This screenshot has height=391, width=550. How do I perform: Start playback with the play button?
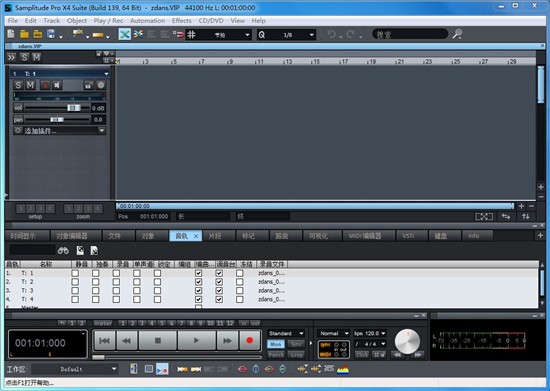(196, 341)
